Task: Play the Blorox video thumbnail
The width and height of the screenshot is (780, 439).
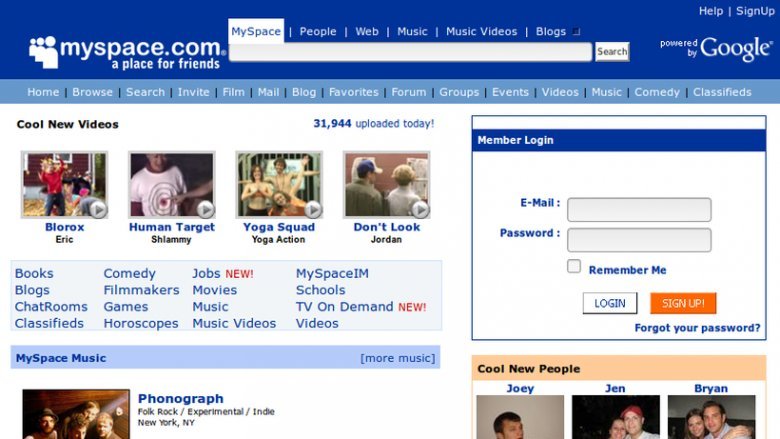Action: (x=64, y=184)
